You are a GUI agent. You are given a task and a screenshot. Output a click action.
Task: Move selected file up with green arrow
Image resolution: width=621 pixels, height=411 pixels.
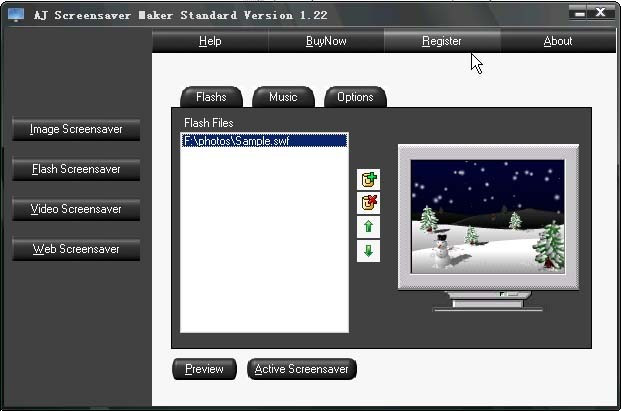click(x=368, y=227)
